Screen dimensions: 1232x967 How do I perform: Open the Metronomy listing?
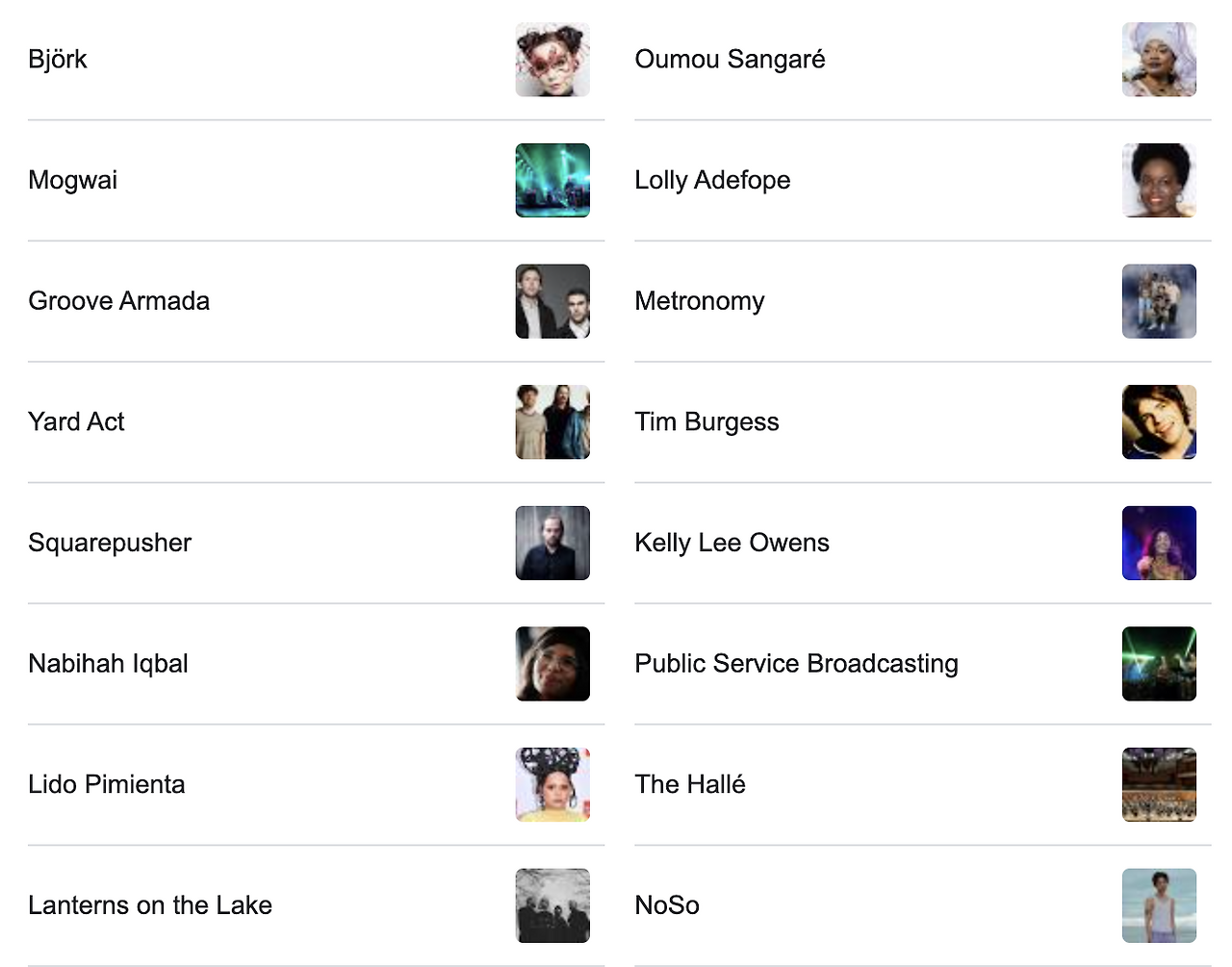coord(699,301)
